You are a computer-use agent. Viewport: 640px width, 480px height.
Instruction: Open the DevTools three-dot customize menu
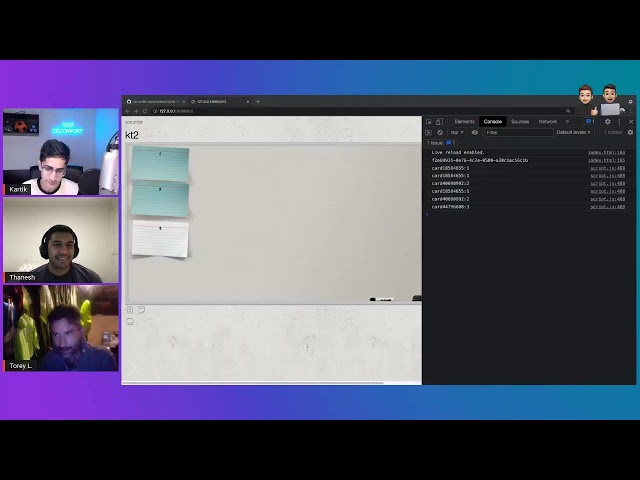619,122
